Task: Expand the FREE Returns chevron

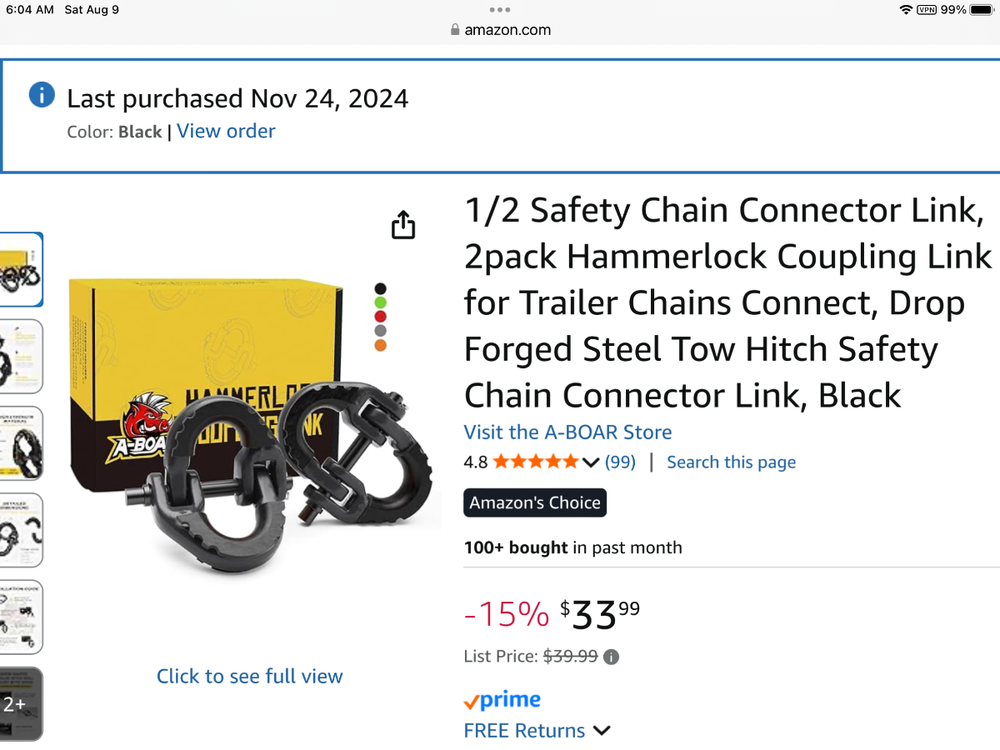Action: 602,731
